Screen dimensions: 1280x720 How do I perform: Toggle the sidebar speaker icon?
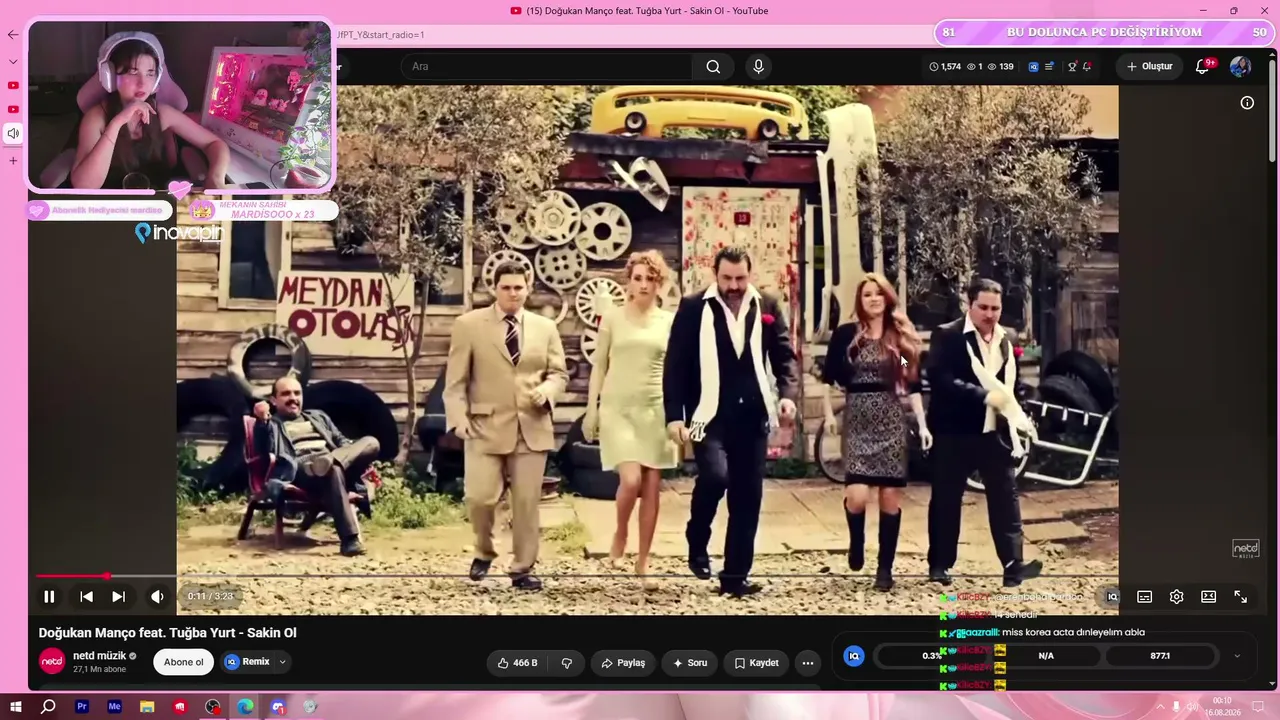point(13,133)
